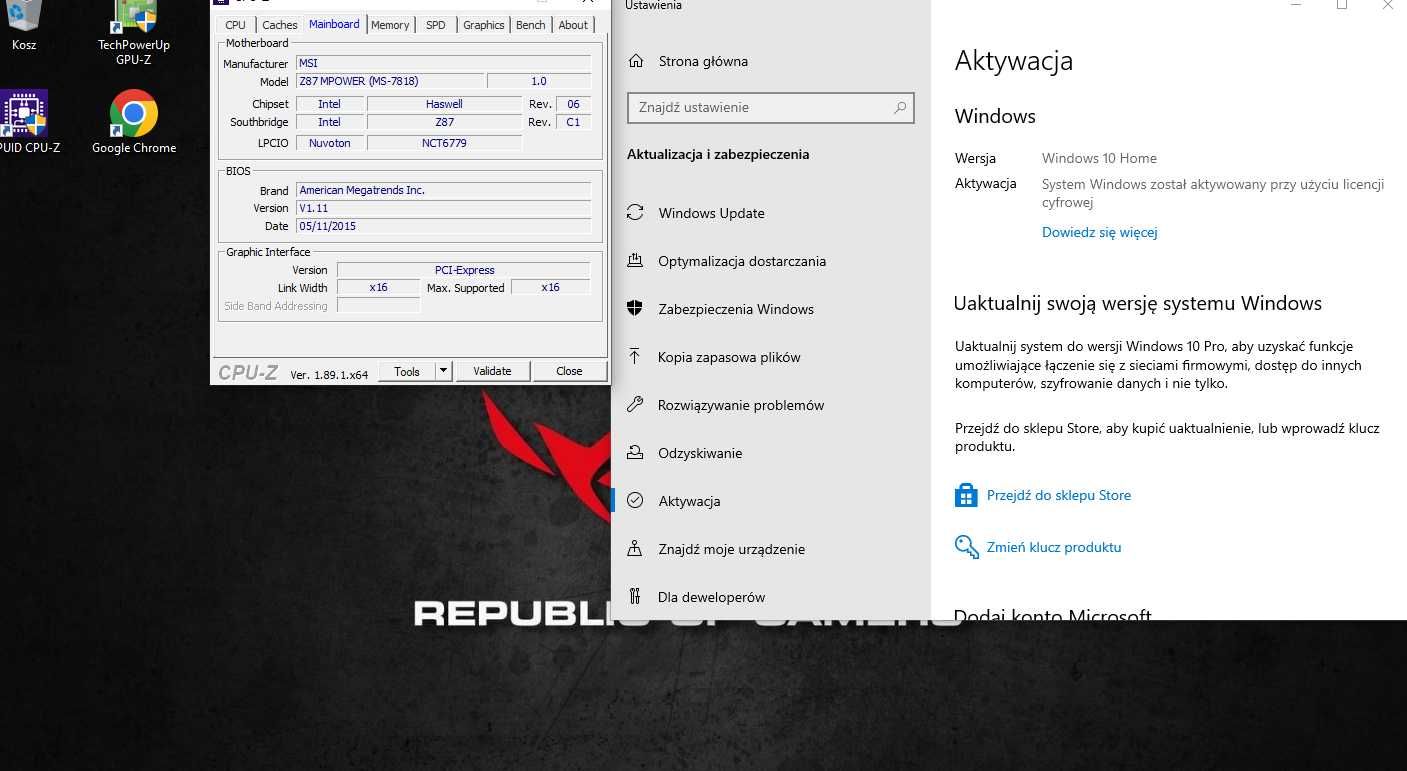Viewport: 1407px width, 771px height.
Task: Click the wrench icon for Rozwiązywanie problemów
Action: [x=635, y=405]
